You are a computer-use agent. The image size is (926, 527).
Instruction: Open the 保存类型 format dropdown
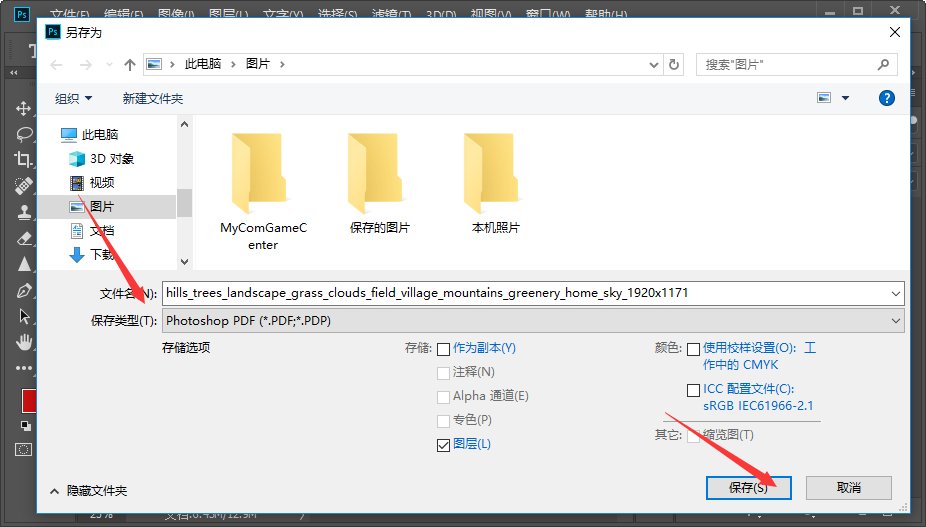point(533,321)
